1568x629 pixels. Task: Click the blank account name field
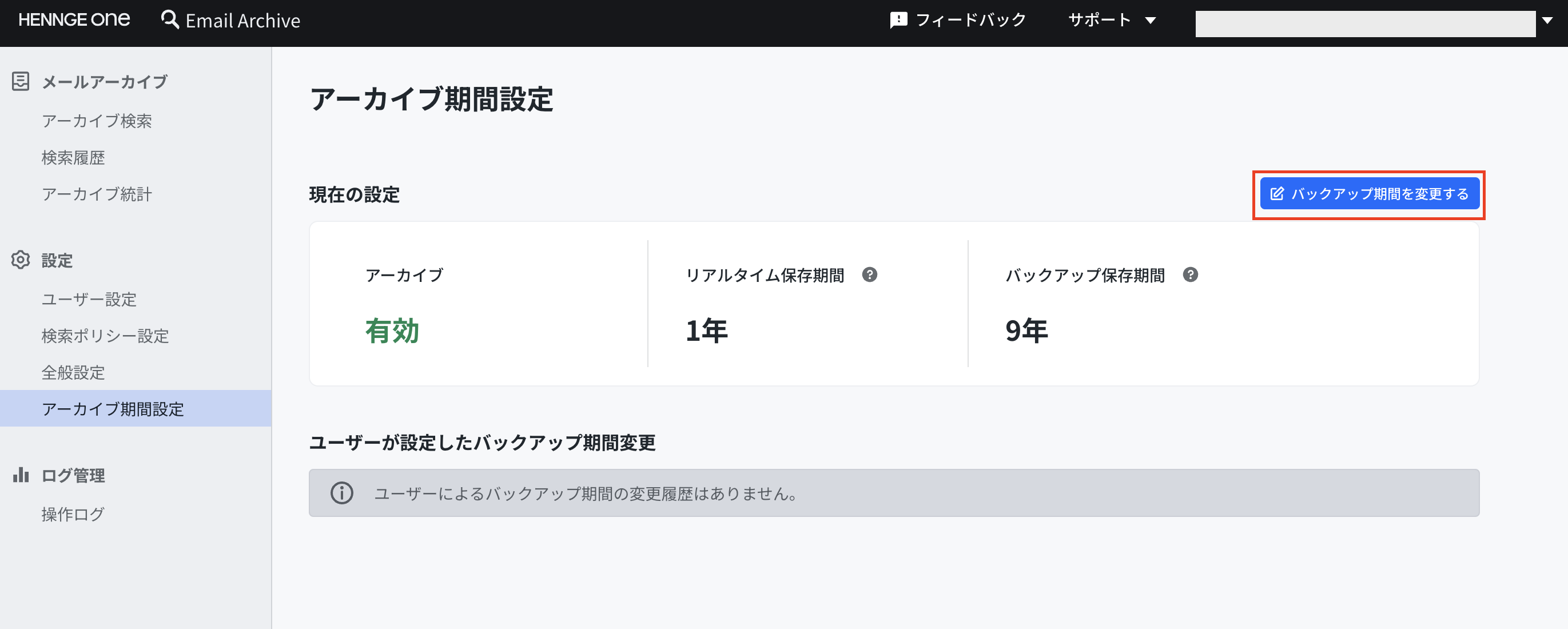[x=1364, y=24]
